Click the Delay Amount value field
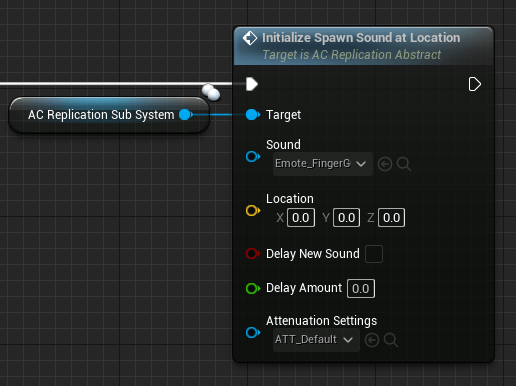This screenshot has height=386, width=516. pos(361,289)
